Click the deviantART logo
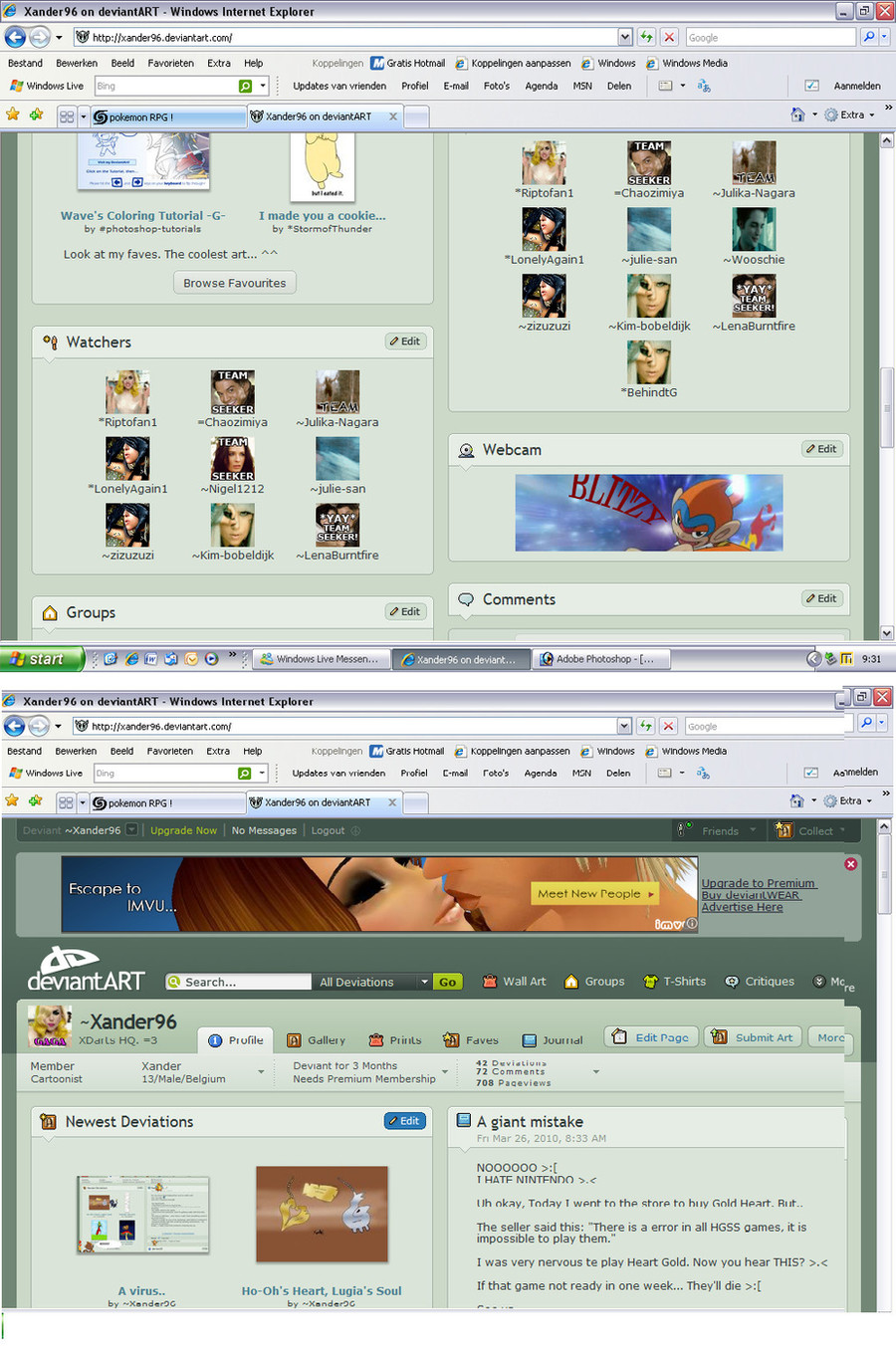 (x=86, y=969)
